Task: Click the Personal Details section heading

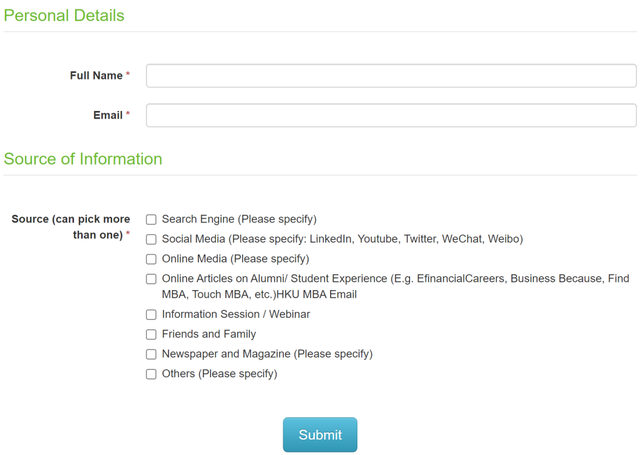Action: click(64, 16)
